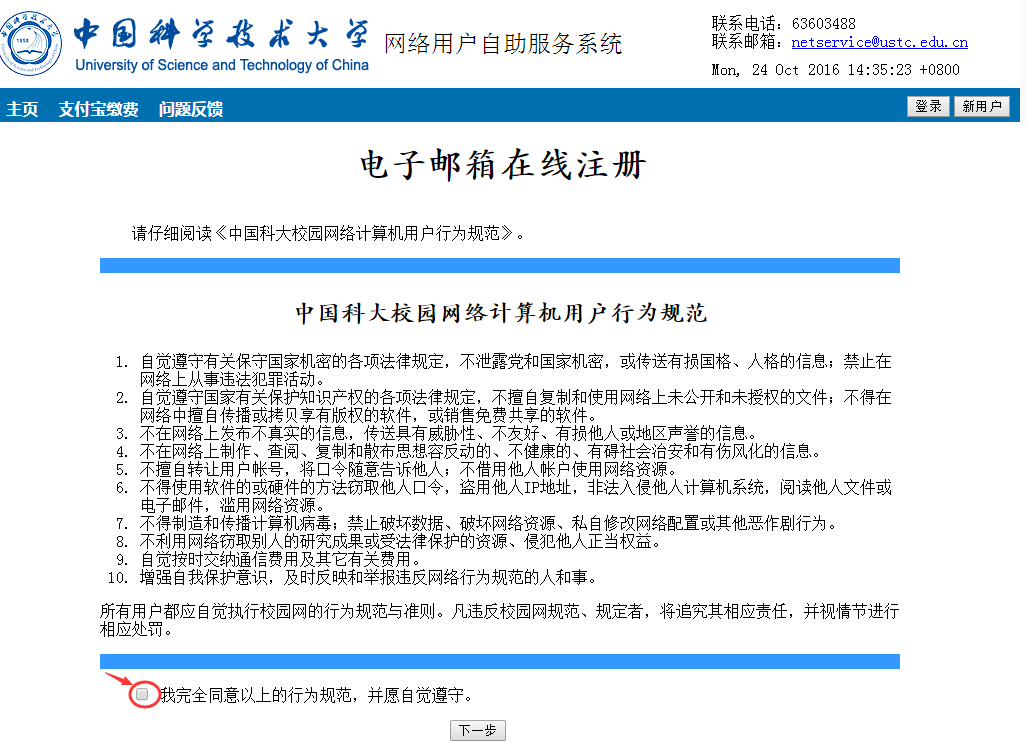Screen dimensions: 1027x743
Task: Click the English university name text
Action: 221,65
